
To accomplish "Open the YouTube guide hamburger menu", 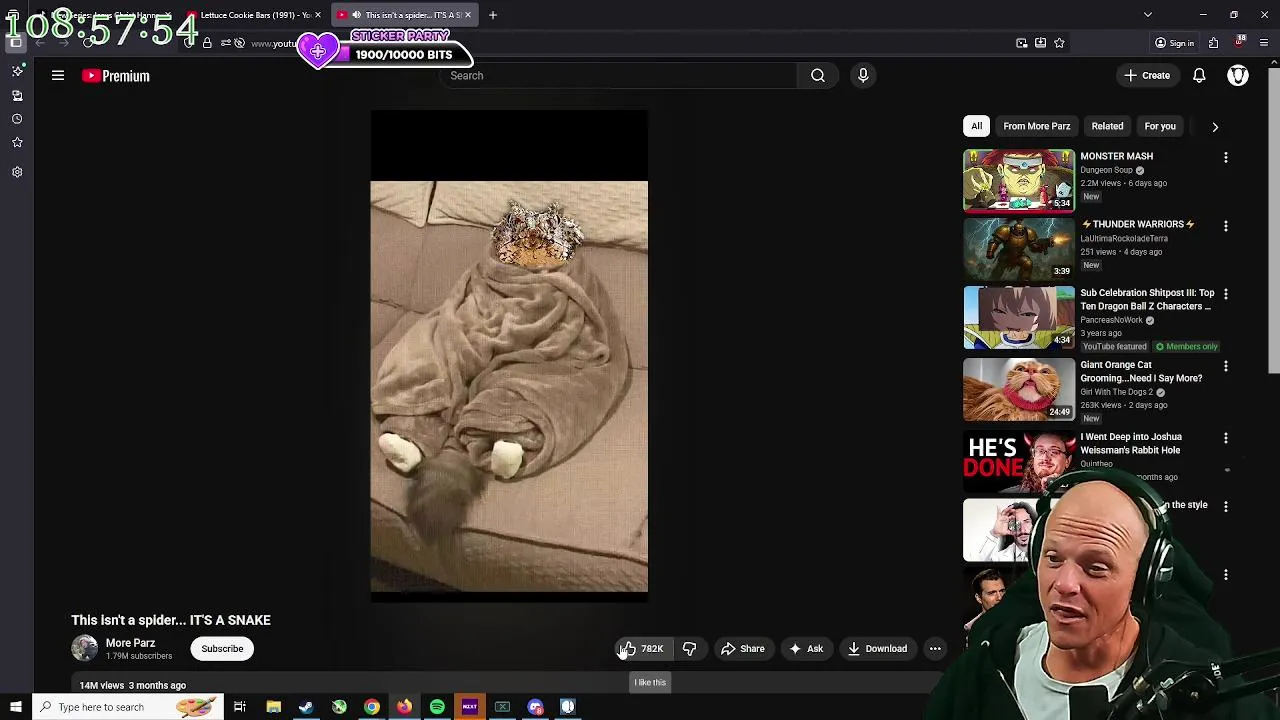I will [58, 76].
